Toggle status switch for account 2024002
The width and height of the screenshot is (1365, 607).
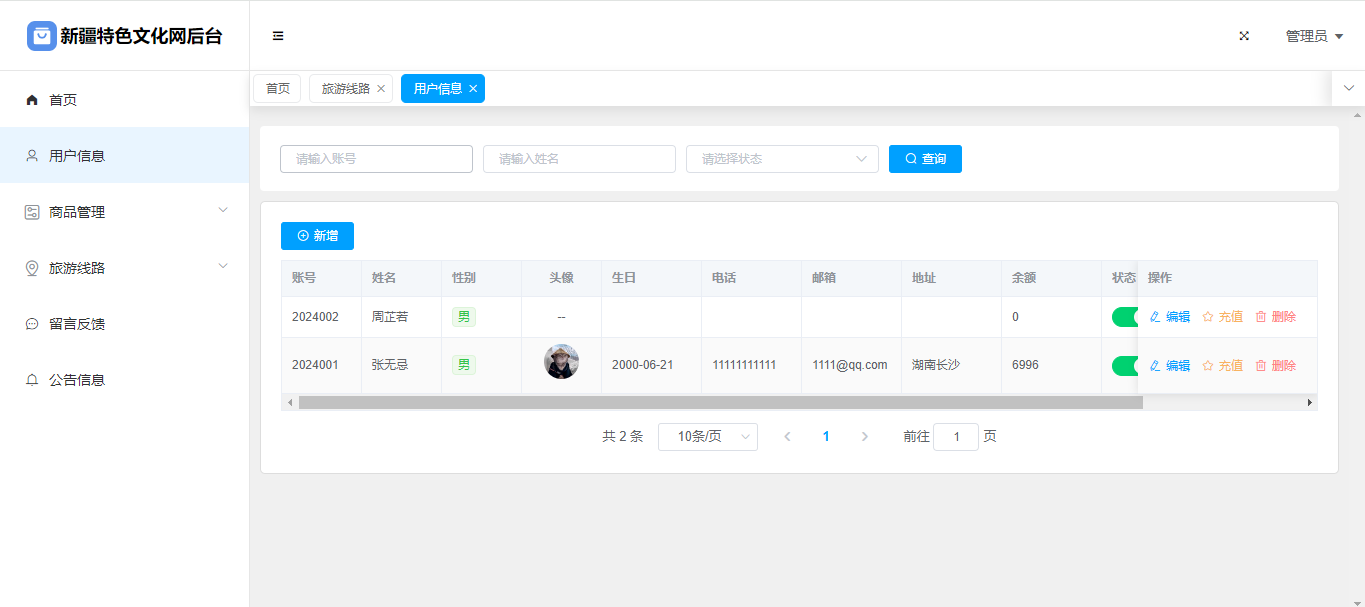[x=1125, y=317]
